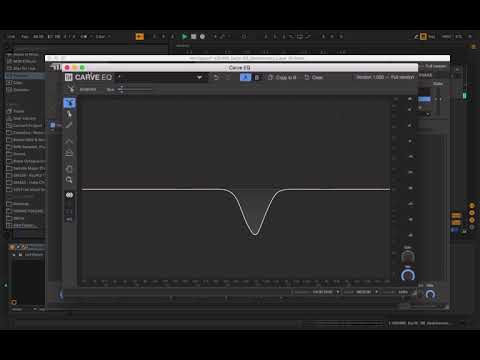Screen dimensions: 480x360
Task: Activate the magnifier zoom tool
Action: 69,180
